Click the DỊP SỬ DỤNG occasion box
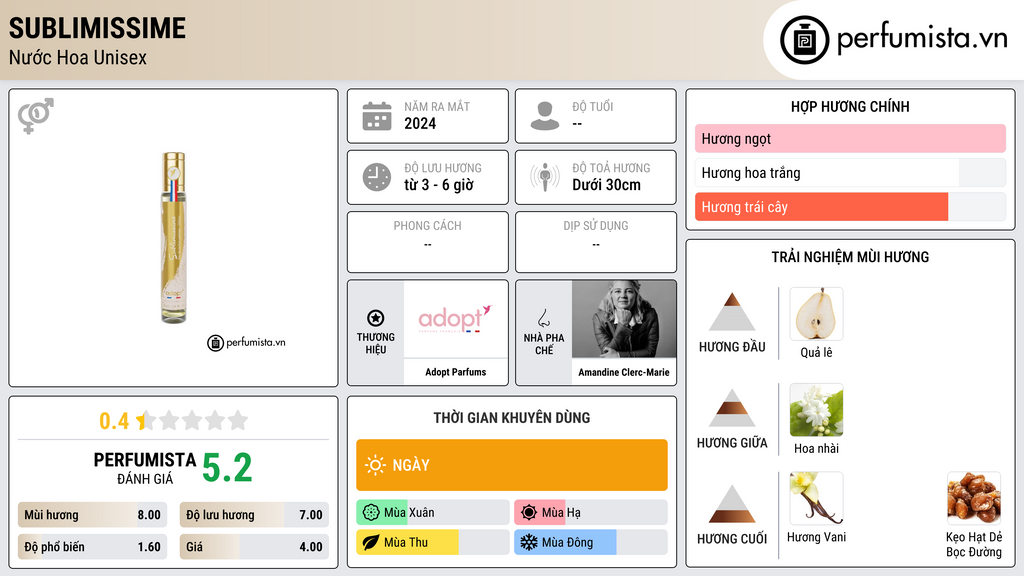This screenshot has height=576, width=1024. point(596,242)
